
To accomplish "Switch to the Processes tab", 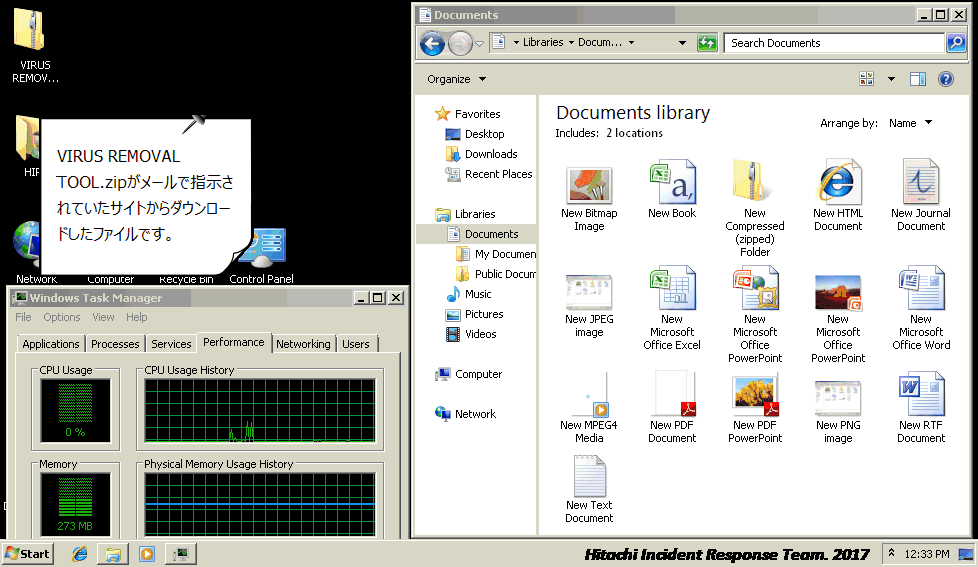I will (115, 344).
